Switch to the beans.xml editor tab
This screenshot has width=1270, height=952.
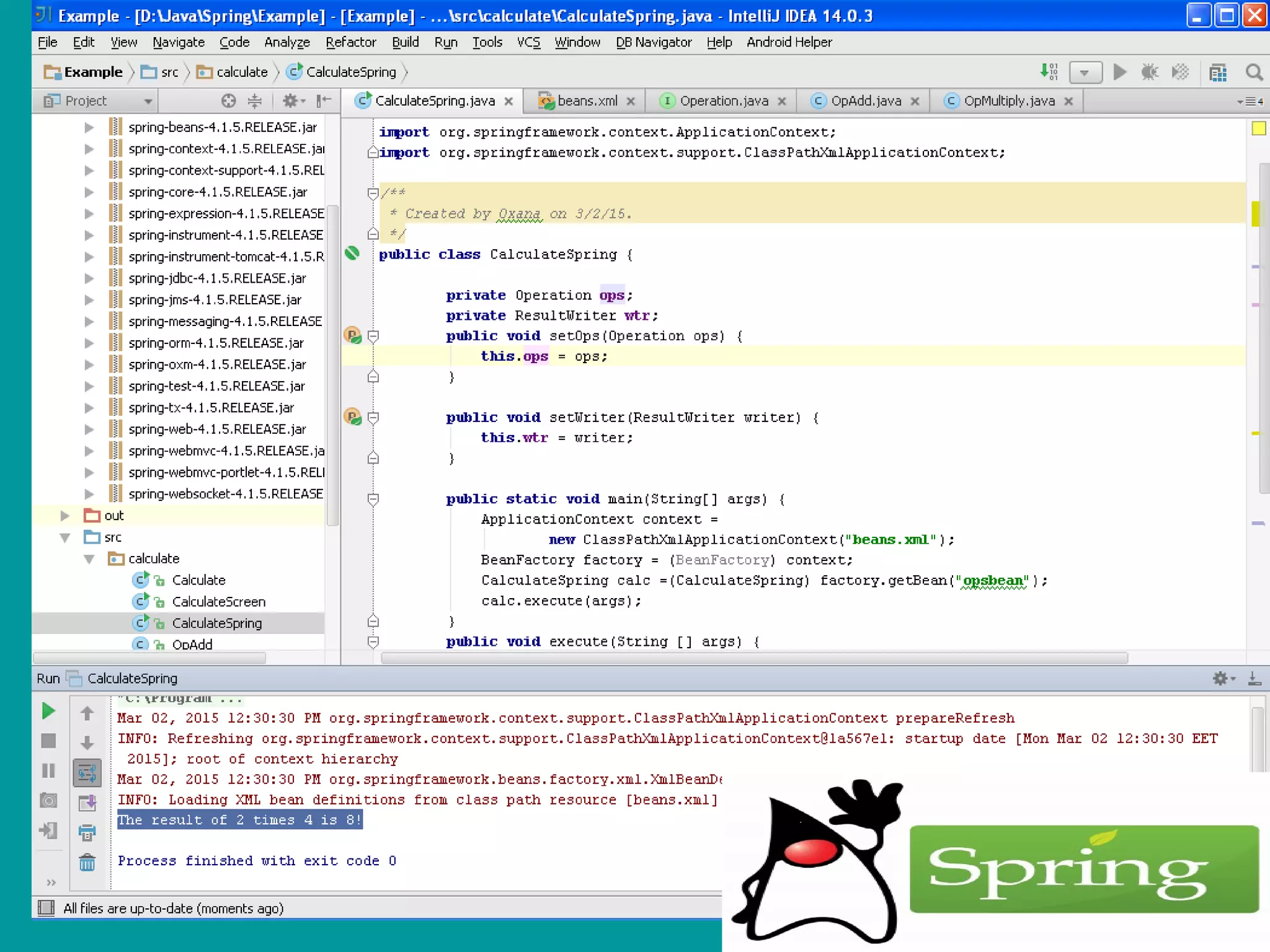click(x=586, y=101)
